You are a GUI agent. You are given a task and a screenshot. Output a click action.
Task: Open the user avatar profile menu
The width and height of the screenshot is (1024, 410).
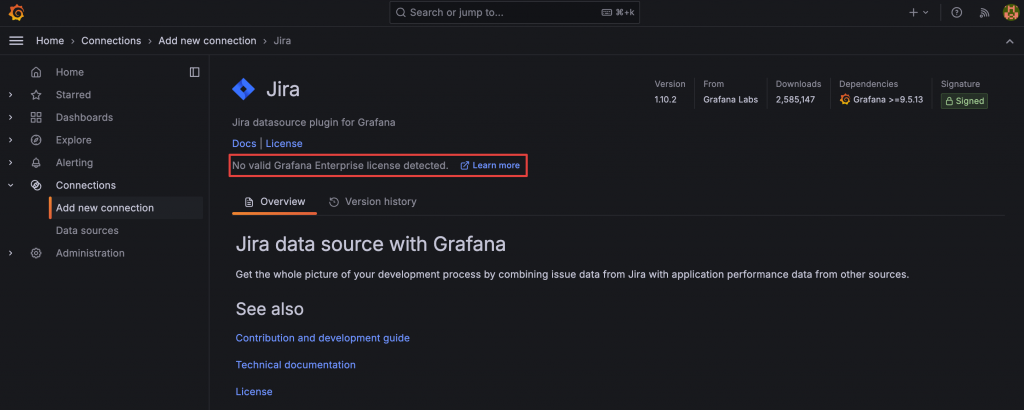click(1010, 12)
